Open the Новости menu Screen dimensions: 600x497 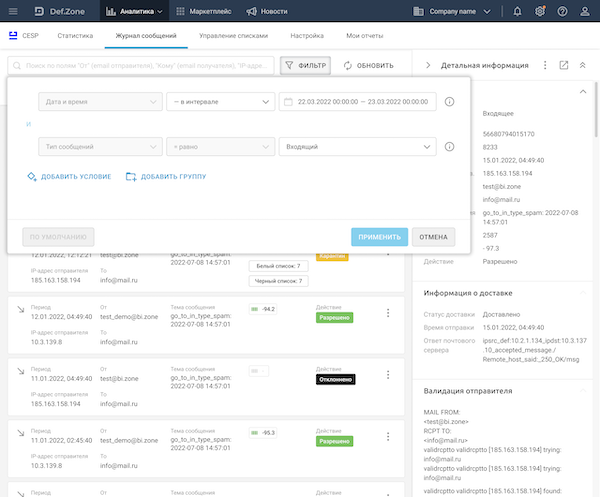click(x=267, y=11)
